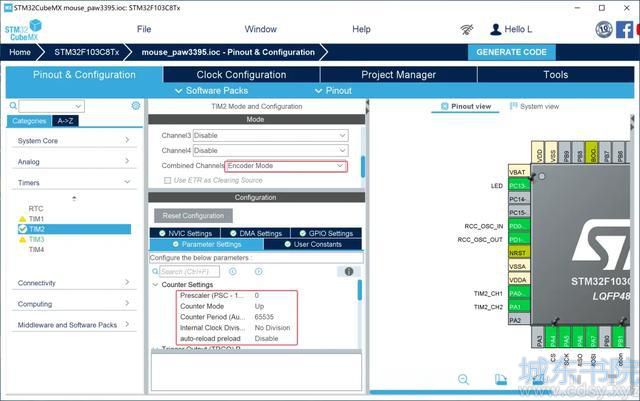Open the category search combo box
Image resolution: width=640 pixels, height=401 pixels.
pos(51,106)
